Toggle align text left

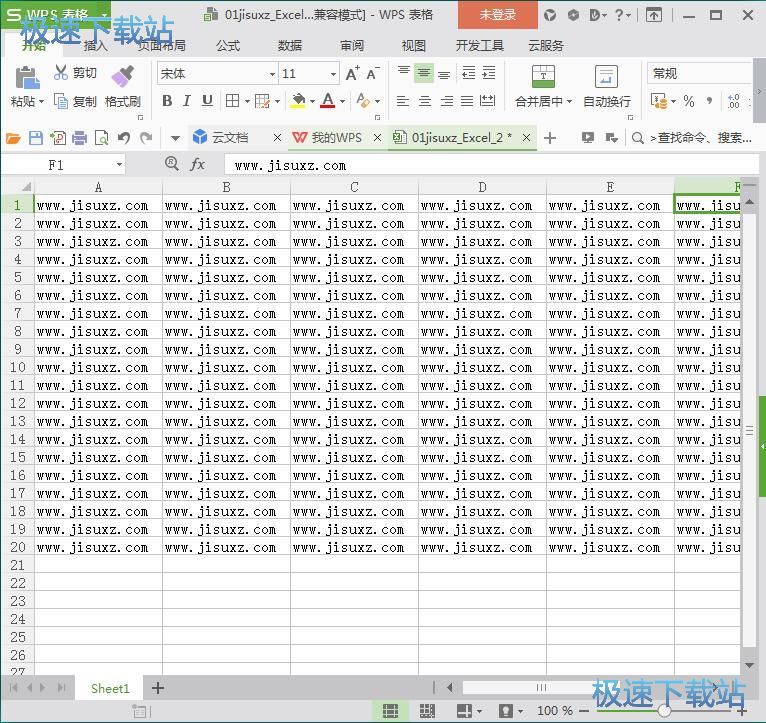(403, 101)
